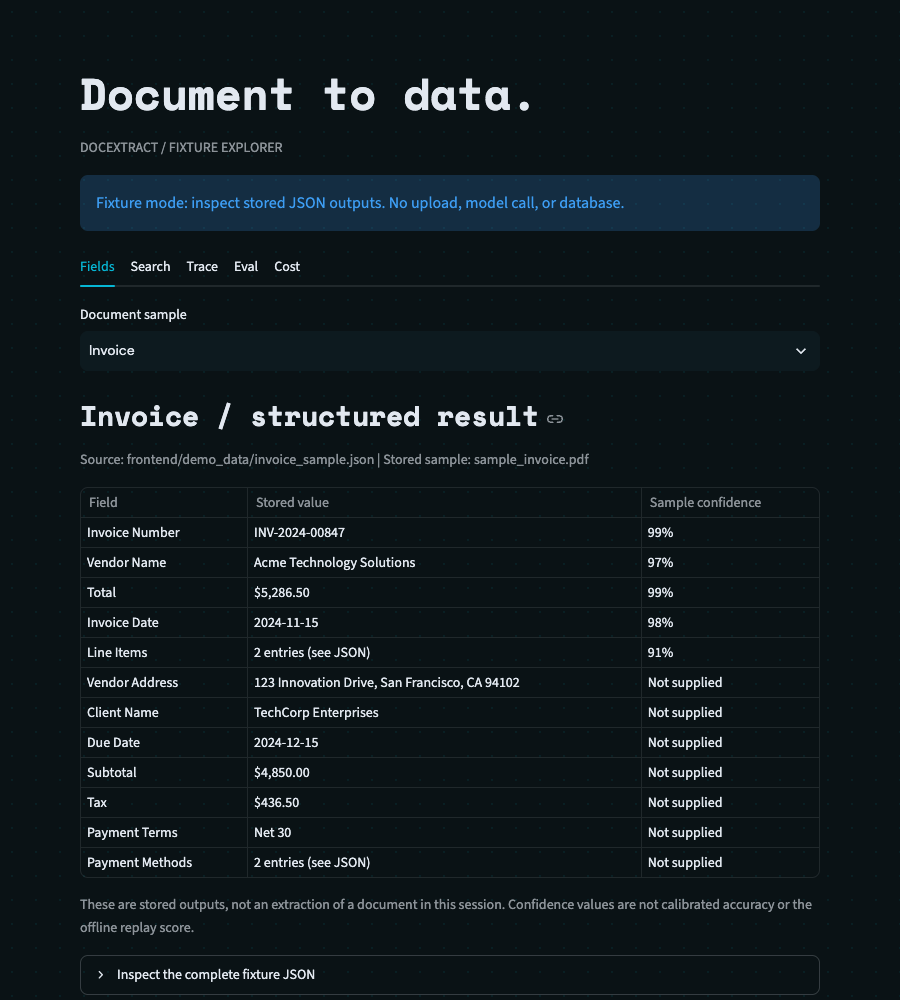
Task: Click the Subtotal field label
Action: point(112,772)
